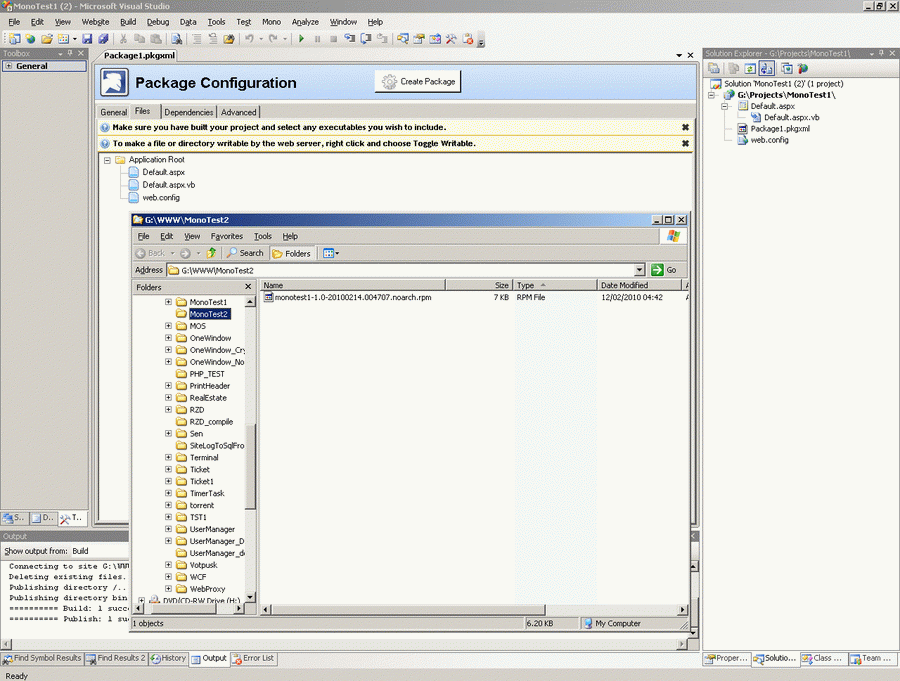Start debugging with green play icon
The height and width of the screenshot is (681, 900).
[301, 38]
